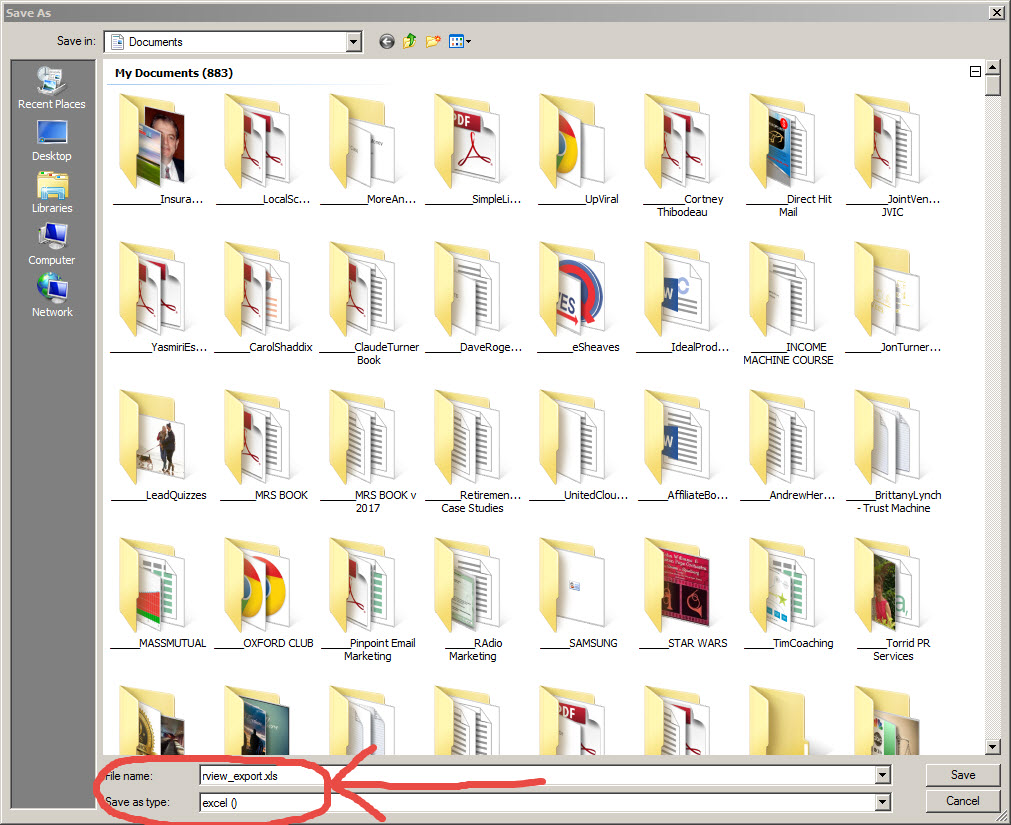Select the SimpleLi... folder
The height and width of the screenshot is (825, 1011).
click(x=473, y=150)
